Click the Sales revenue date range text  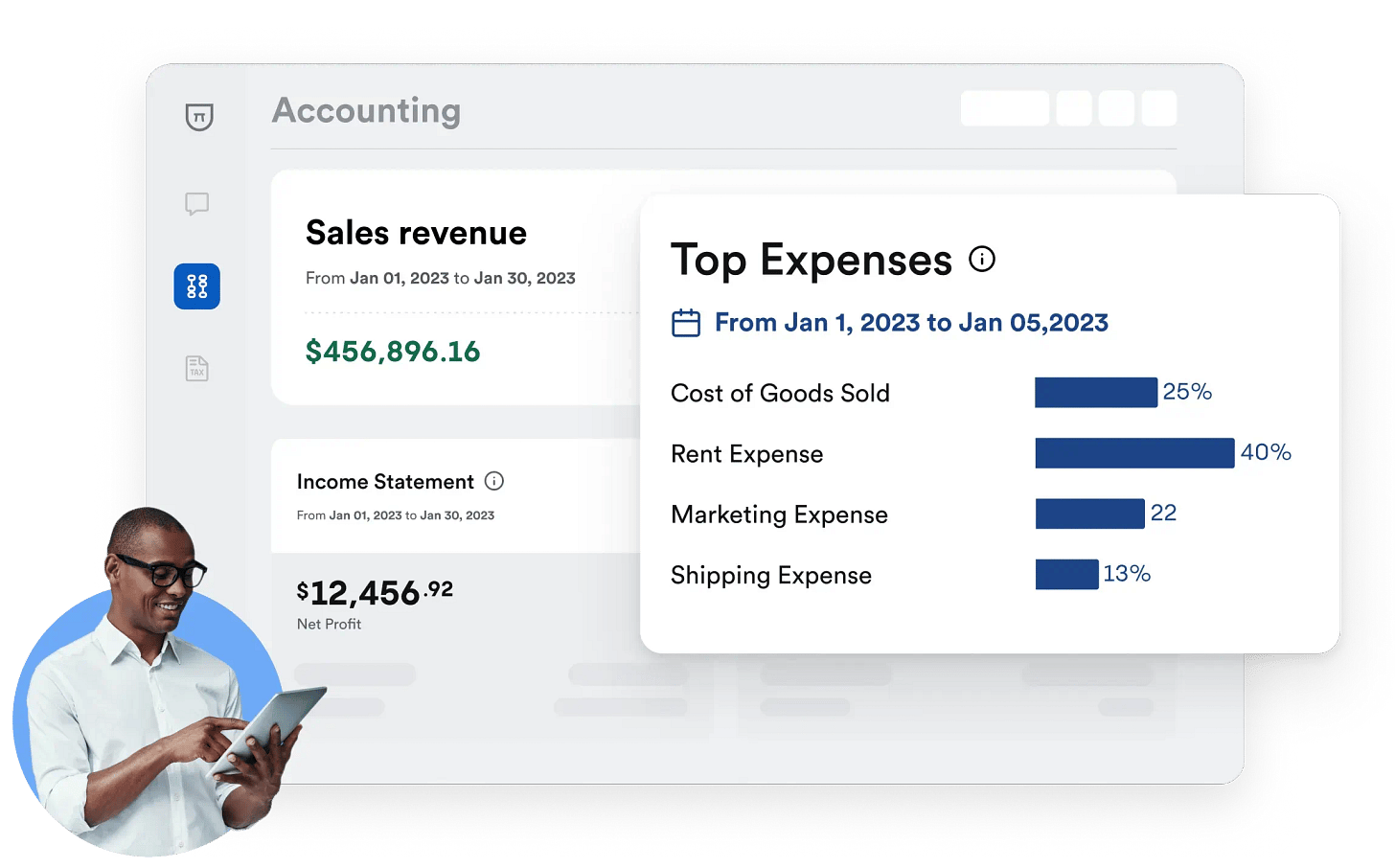click(x=441, y=278)
